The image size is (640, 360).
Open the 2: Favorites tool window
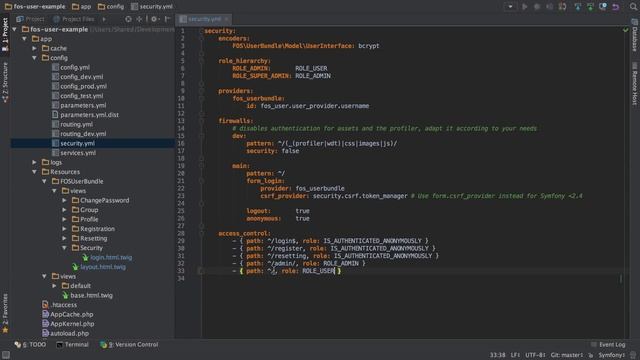(5, 313)
